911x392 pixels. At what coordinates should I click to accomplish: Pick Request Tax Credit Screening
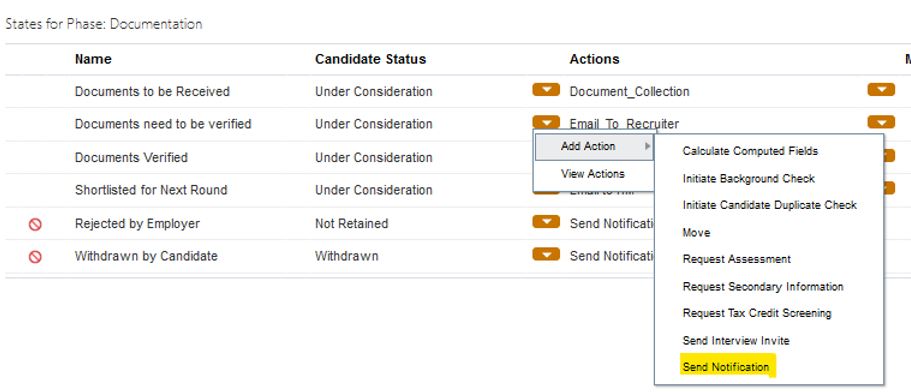coord(756,313)
